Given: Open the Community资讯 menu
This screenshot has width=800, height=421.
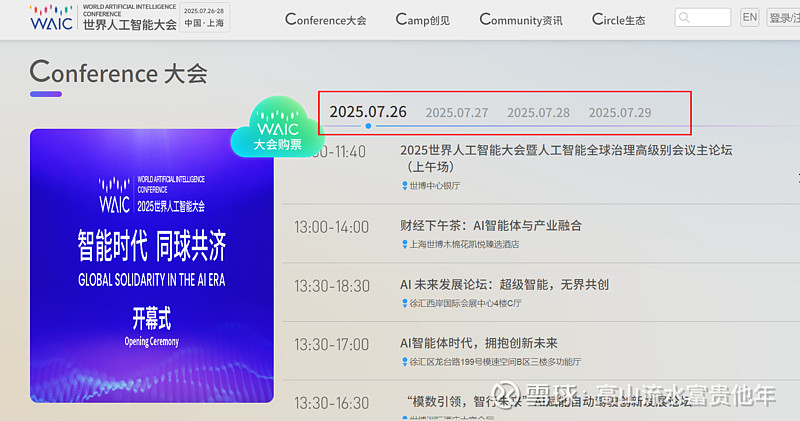Looking at the screenshot, I should pyautogui.click(x=520, y=19).
